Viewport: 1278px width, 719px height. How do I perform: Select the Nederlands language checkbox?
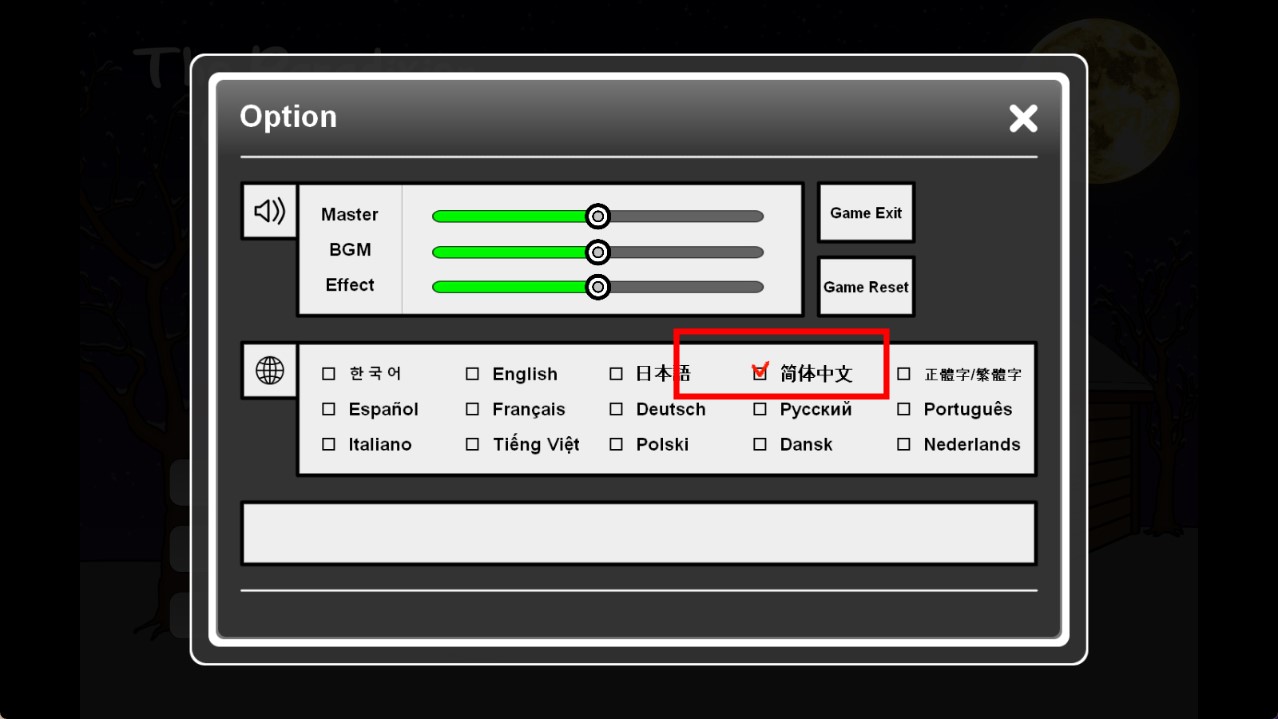click(x=904, y=444)
